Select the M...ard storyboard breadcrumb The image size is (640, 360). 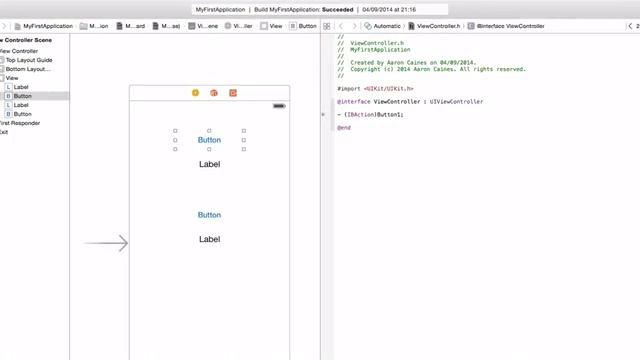[x=131, y=26]
